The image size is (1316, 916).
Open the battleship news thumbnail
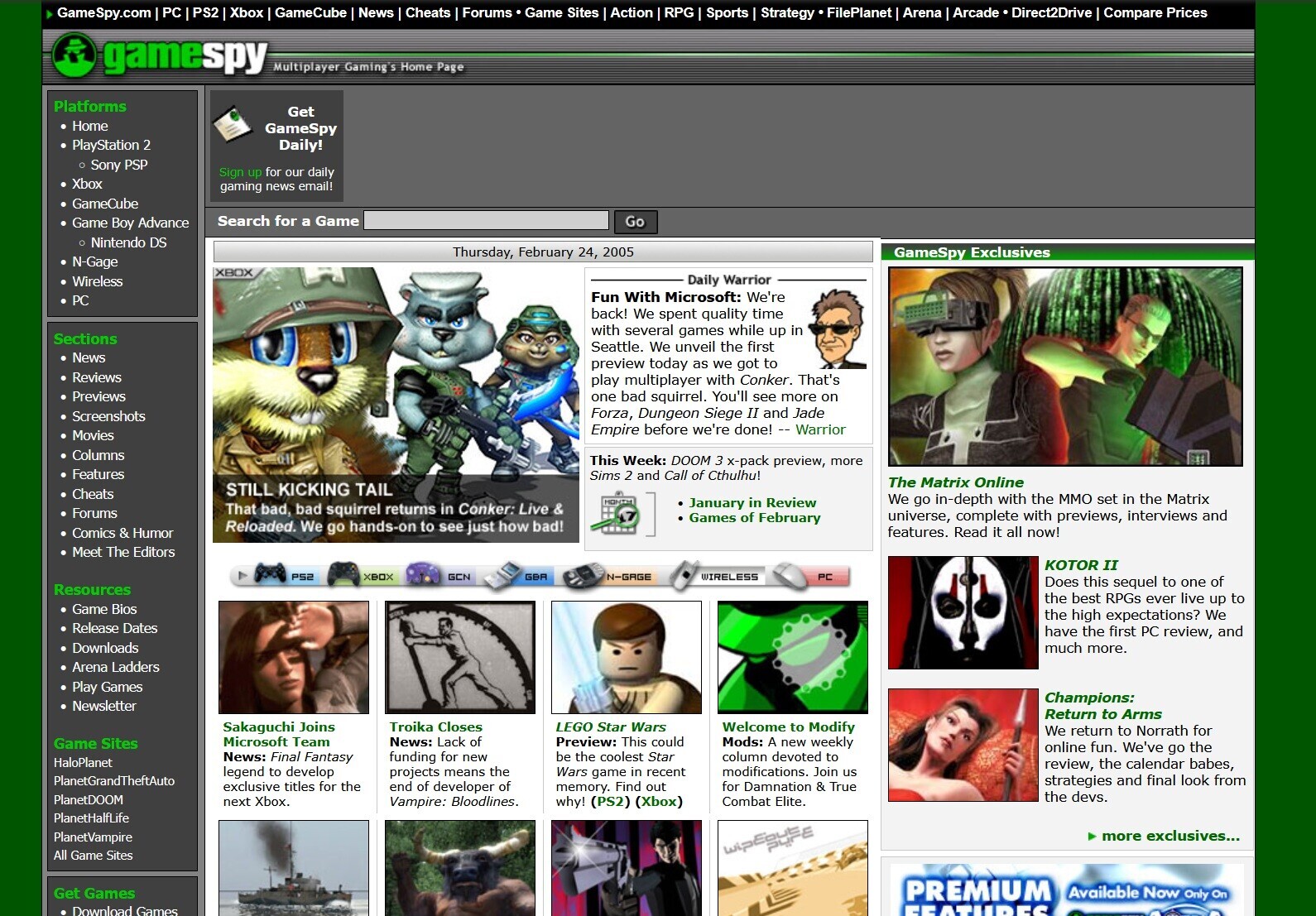coord(294,868)
